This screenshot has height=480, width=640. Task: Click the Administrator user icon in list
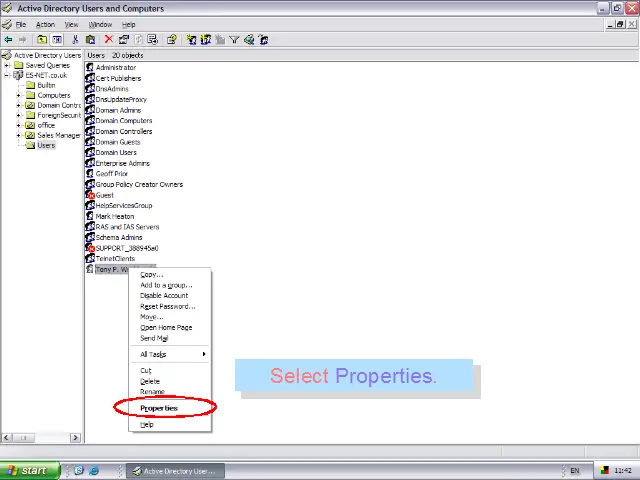click(90, 67)
